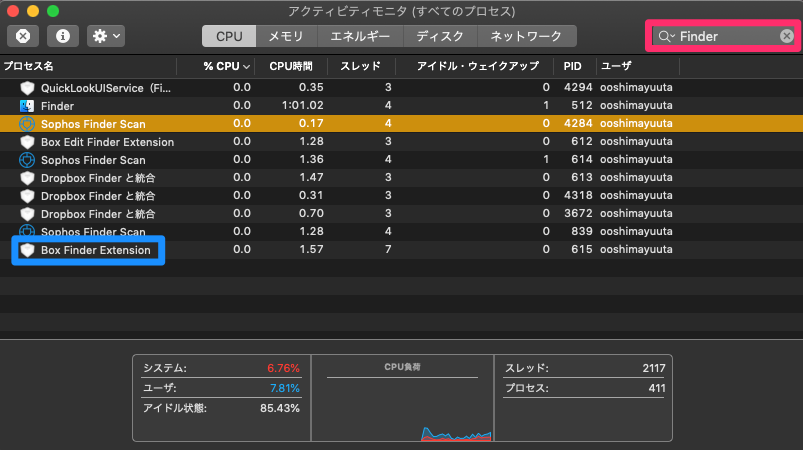Select the QuickLookUIService process row
The height and width of the screenshot is (450, 803).
[x=402, y=88]
